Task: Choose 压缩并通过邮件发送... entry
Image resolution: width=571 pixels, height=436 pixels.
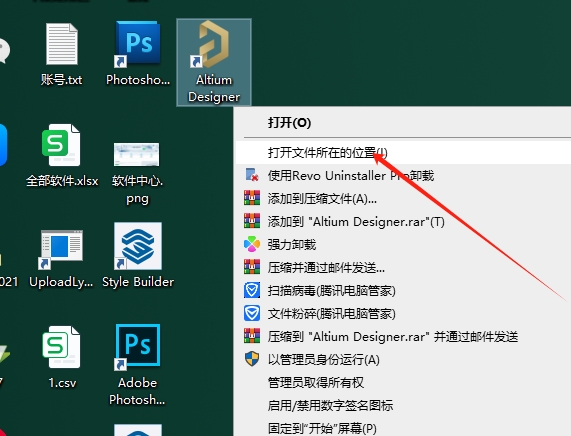Action: 403,268
